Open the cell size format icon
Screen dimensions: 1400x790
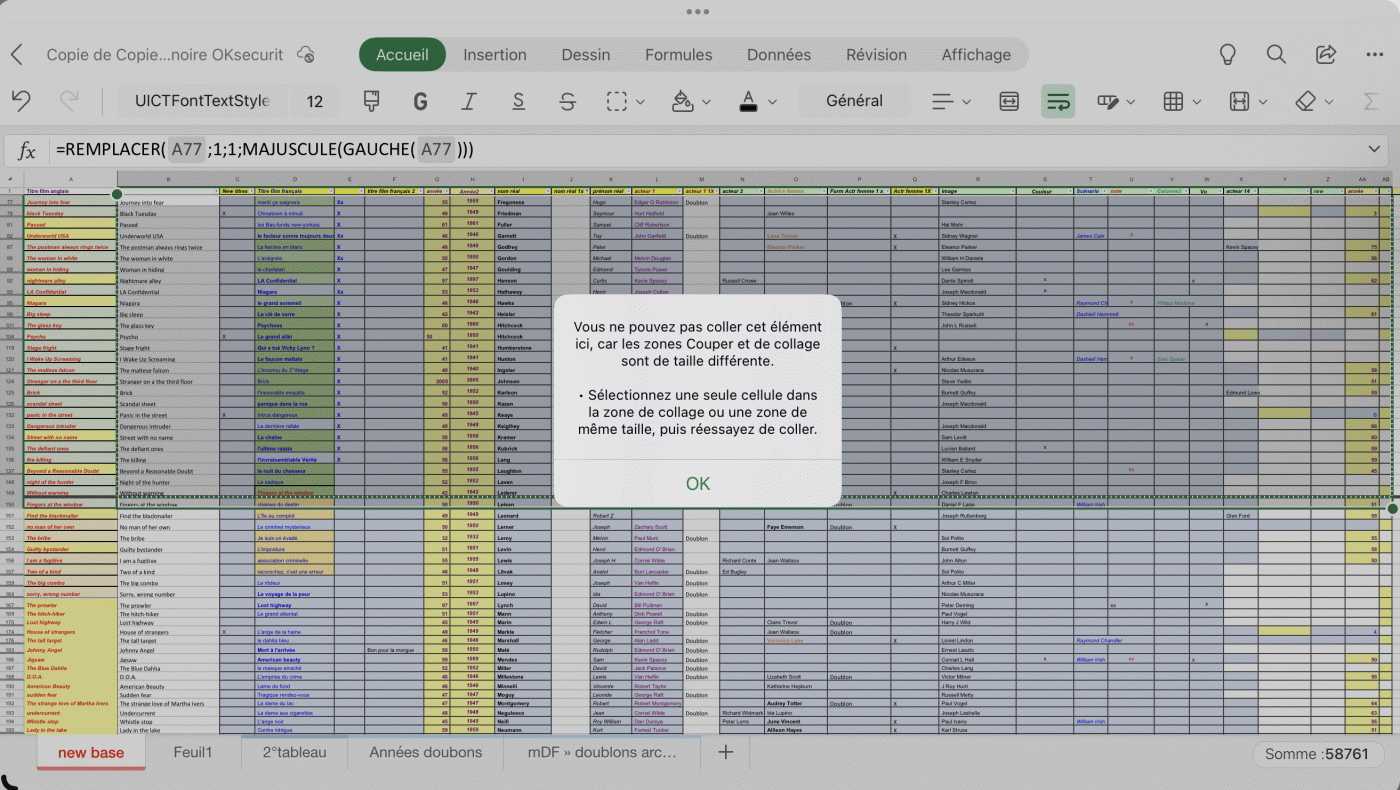(x=1239, y=101)
